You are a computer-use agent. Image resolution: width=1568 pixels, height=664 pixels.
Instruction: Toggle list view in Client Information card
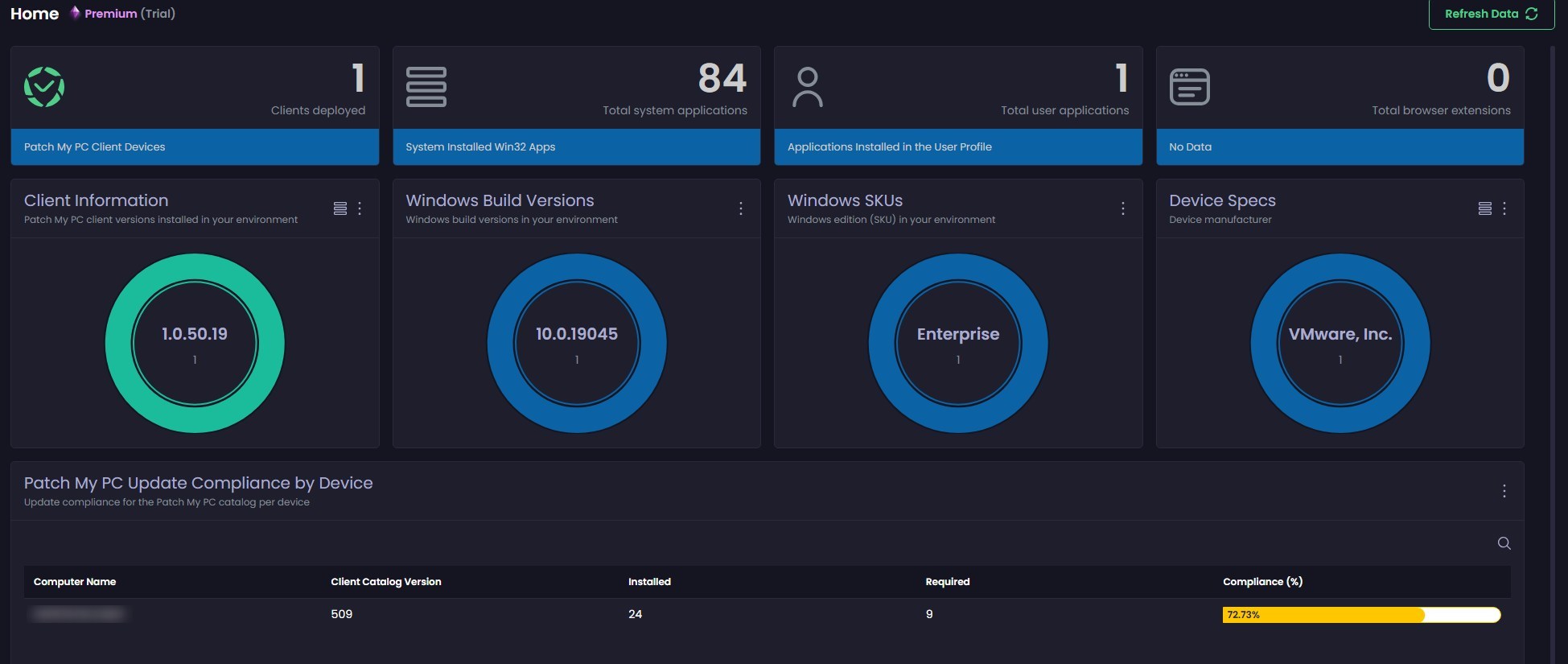pyautogui.click(x=340, y=208)
